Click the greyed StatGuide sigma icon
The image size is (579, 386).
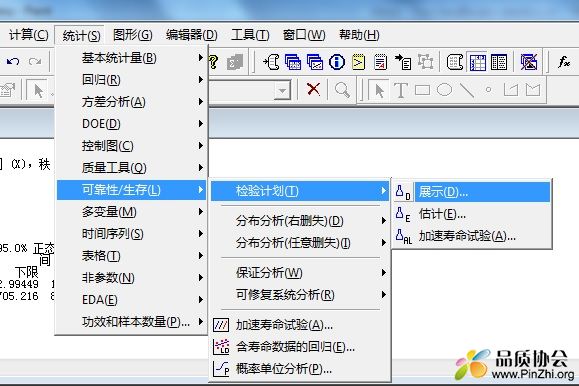235,62
